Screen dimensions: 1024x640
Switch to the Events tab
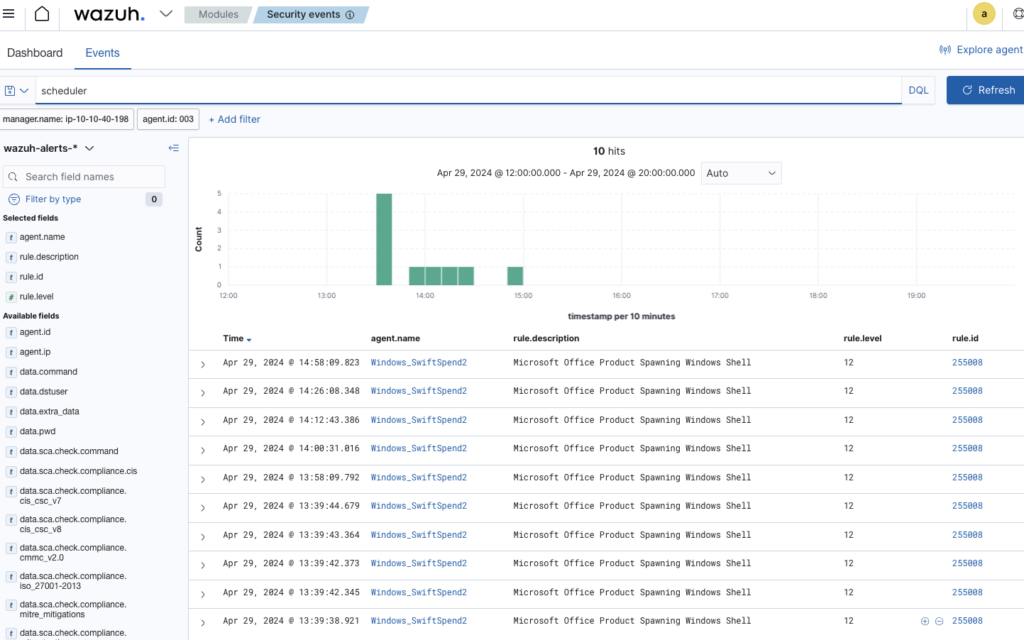click(103, 53)
